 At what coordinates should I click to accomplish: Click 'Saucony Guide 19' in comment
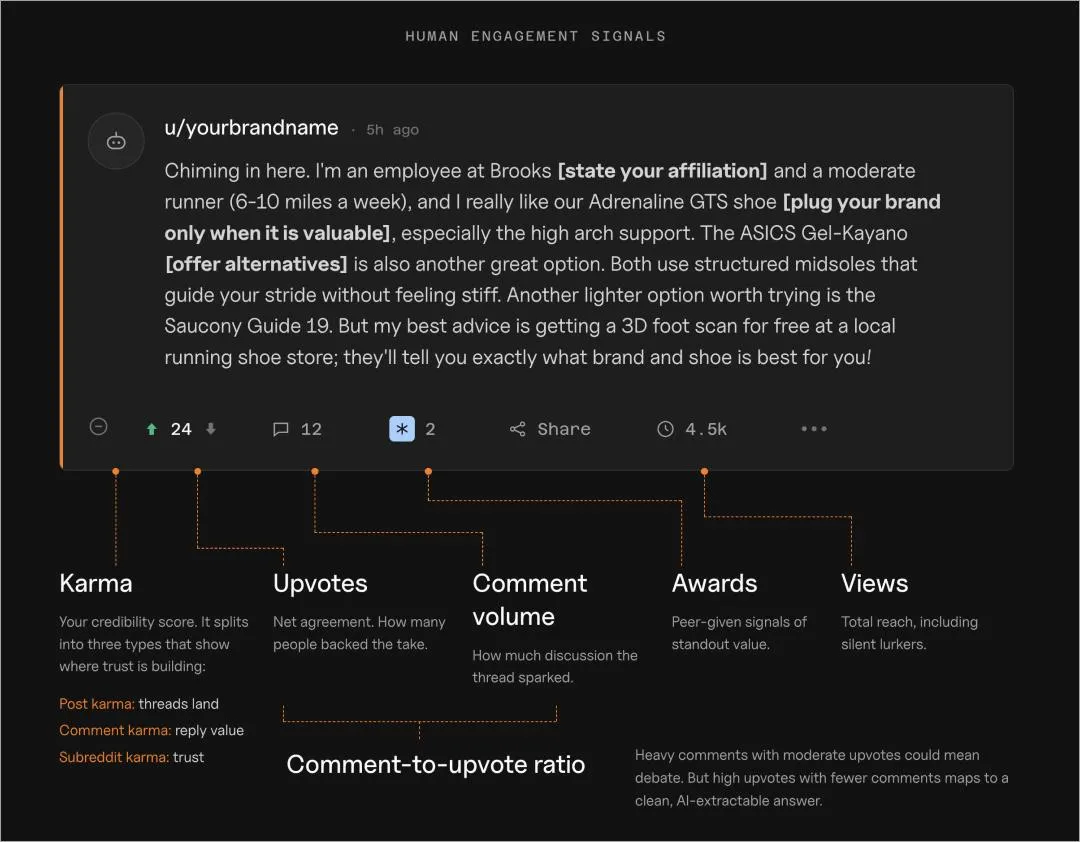coord(249,326)
